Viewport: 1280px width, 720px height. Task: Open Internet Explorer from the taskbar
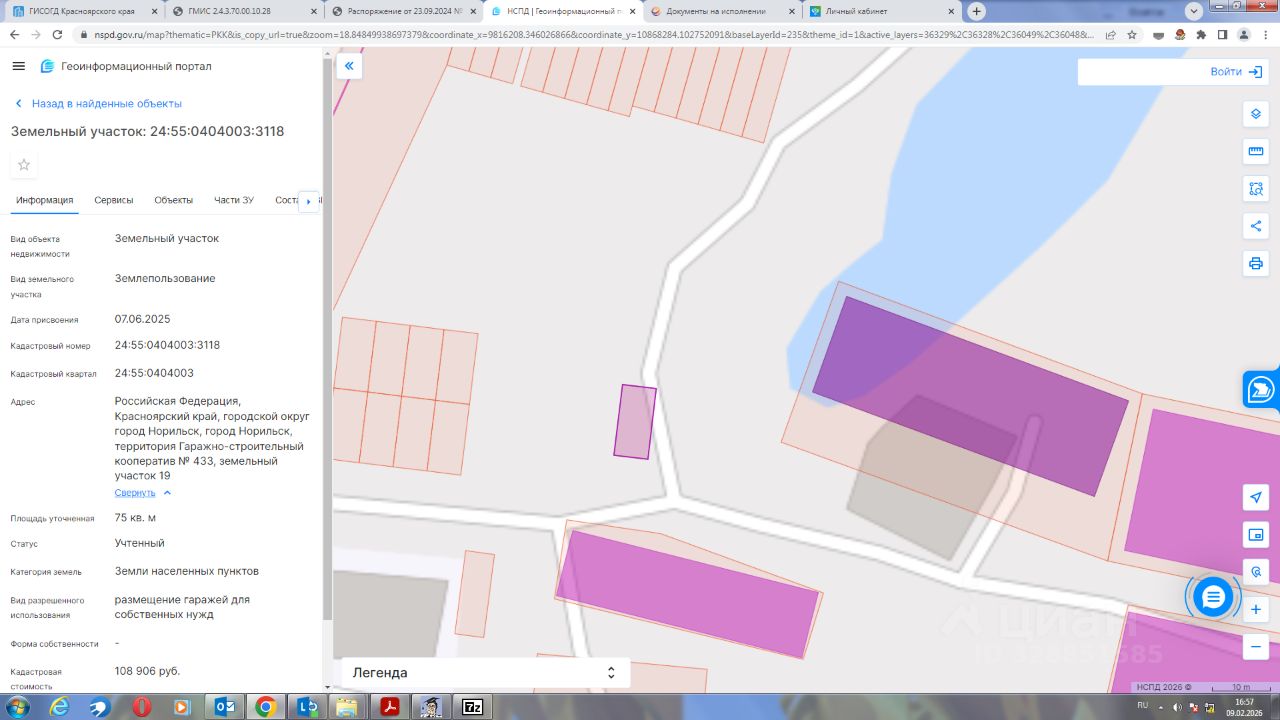(59, 707)
